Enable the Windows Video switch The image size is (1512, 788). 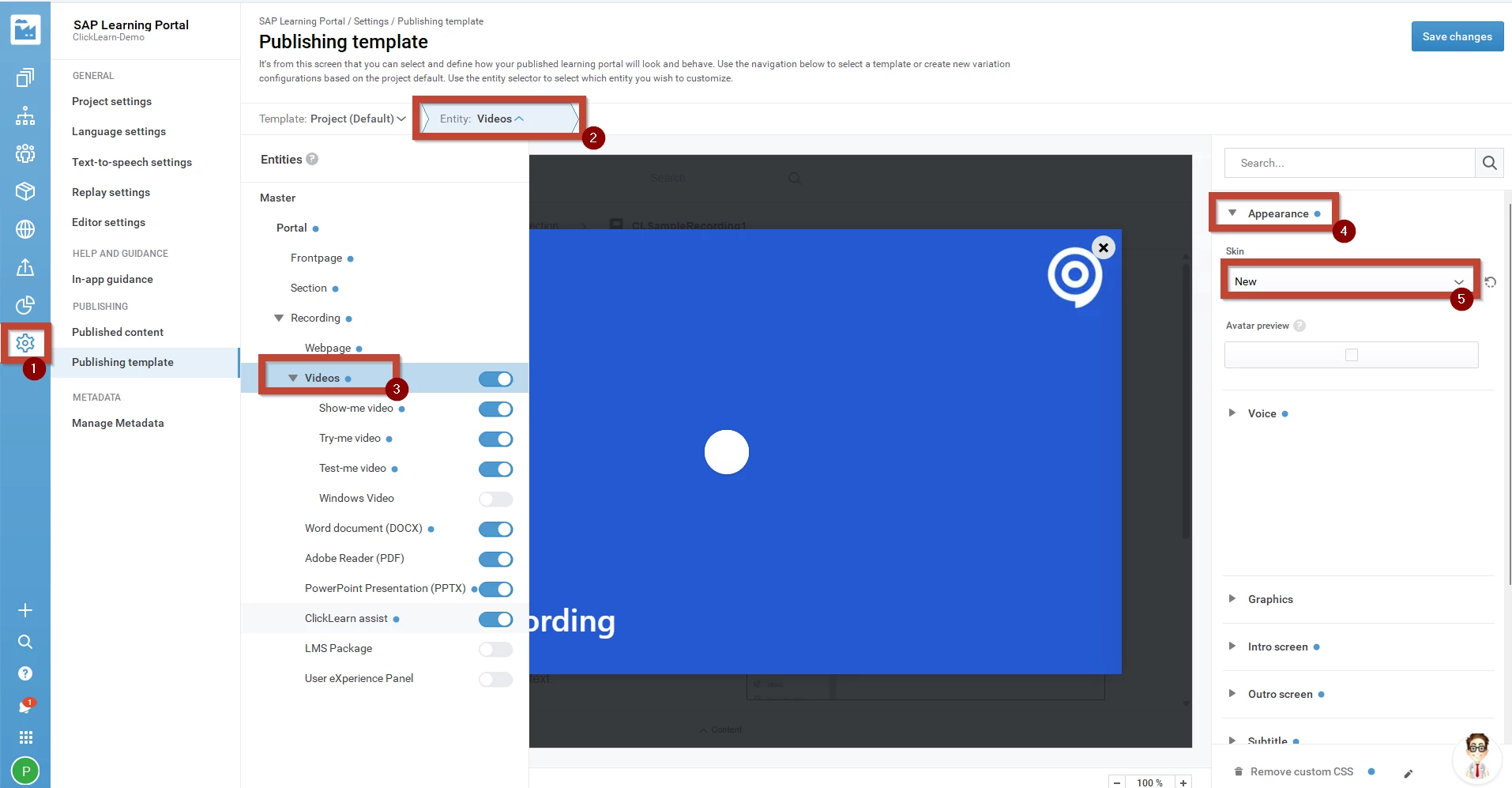(x=496, y=500)
